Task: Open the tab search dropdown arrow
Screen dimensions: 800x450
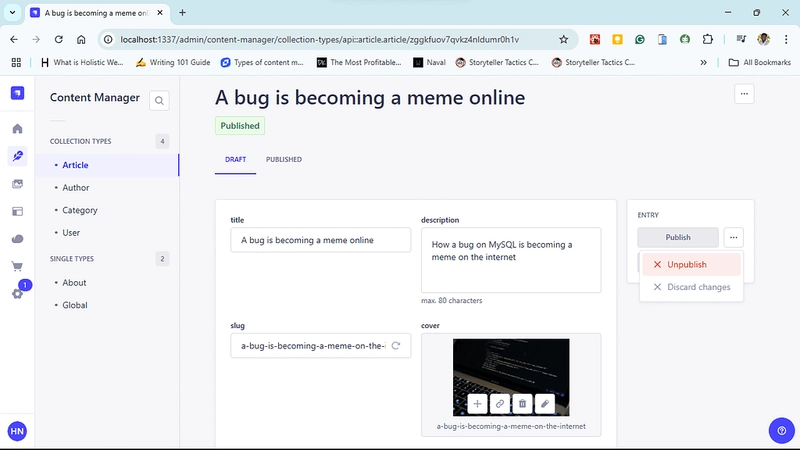Action: click(x=12, y=13)
